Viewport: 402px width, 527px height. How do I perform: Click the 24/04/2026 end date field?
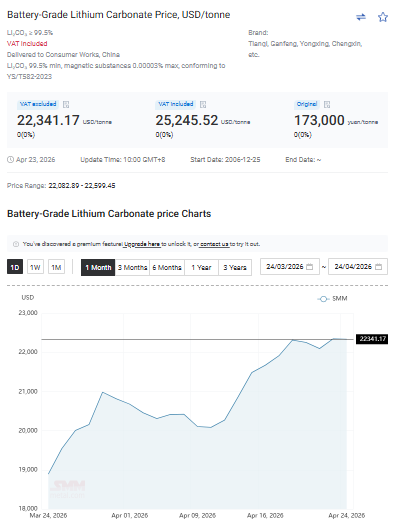[x=358, y=267]
